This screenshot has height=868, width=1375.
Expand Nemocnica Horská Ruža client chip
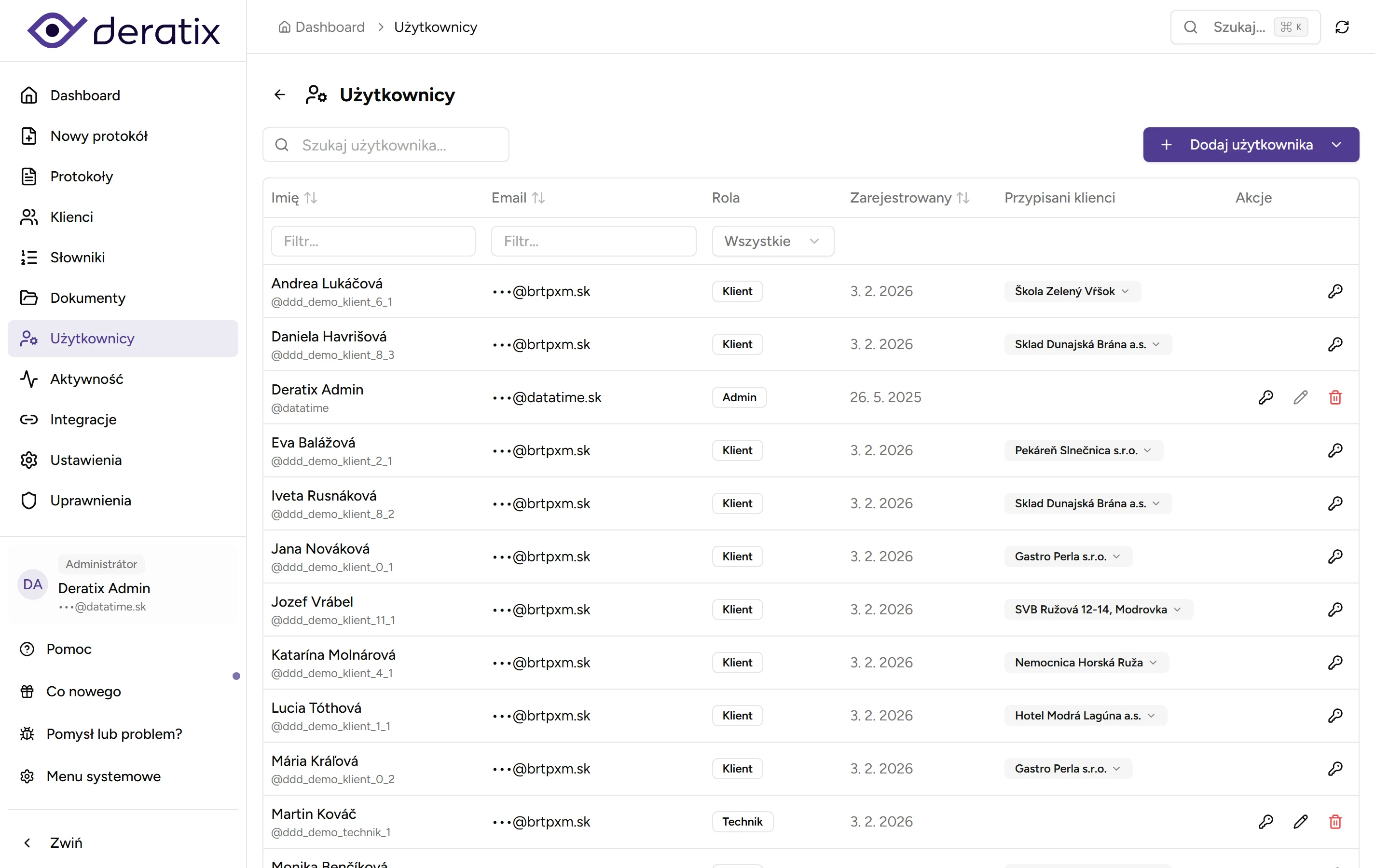tap(1086, 663)
